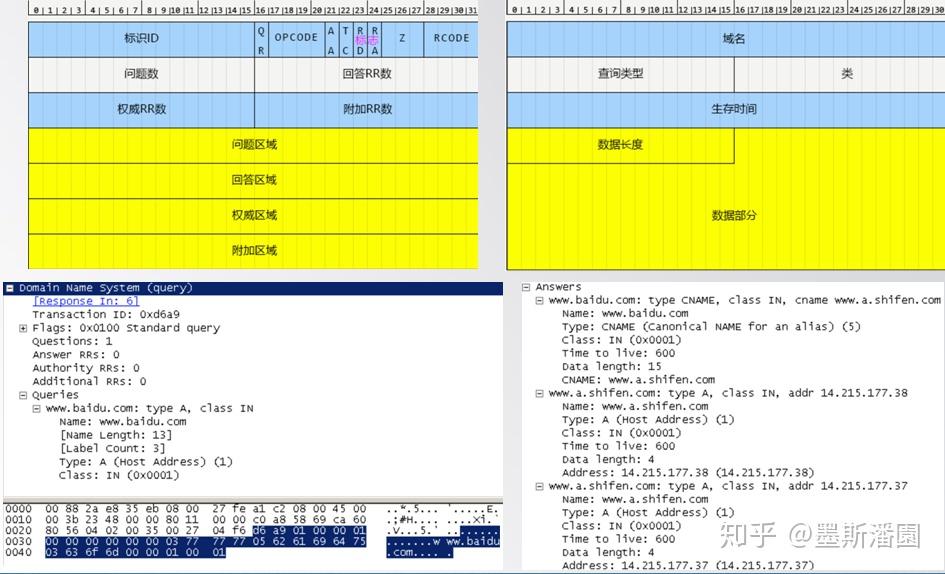Screen dimensions: 945x574
Task: Collapse the www.baidu.com type CNAME answer record
Action: tap(539, 301)
